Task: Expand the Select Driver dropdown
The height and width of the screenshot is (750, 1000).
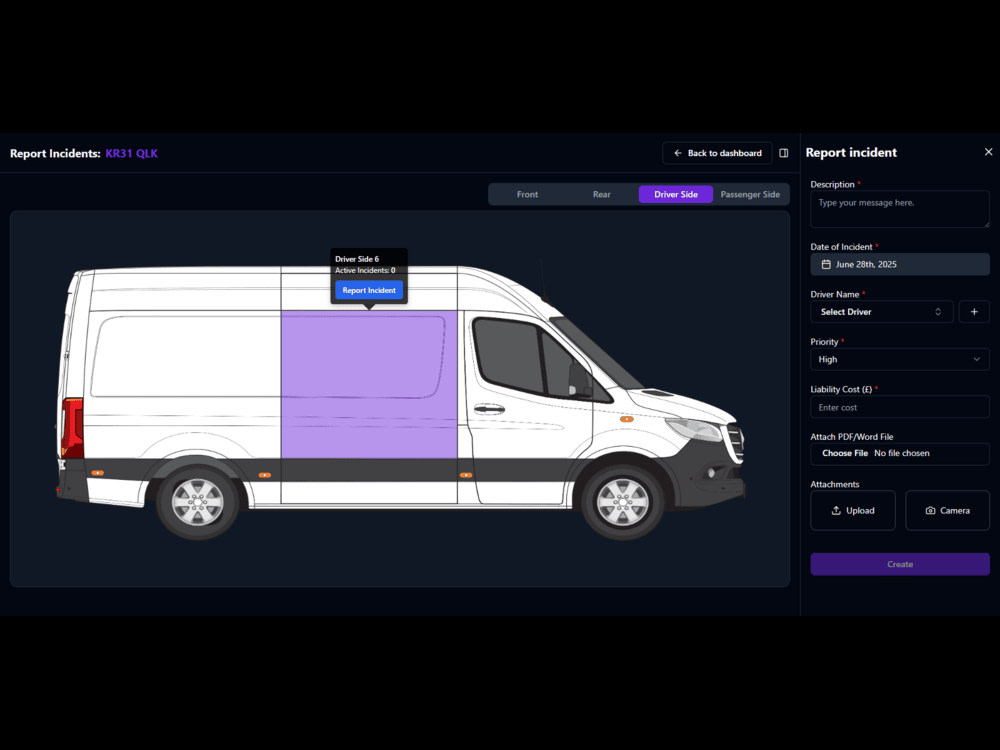Action: pyautogui.click(x=881, y=312)
